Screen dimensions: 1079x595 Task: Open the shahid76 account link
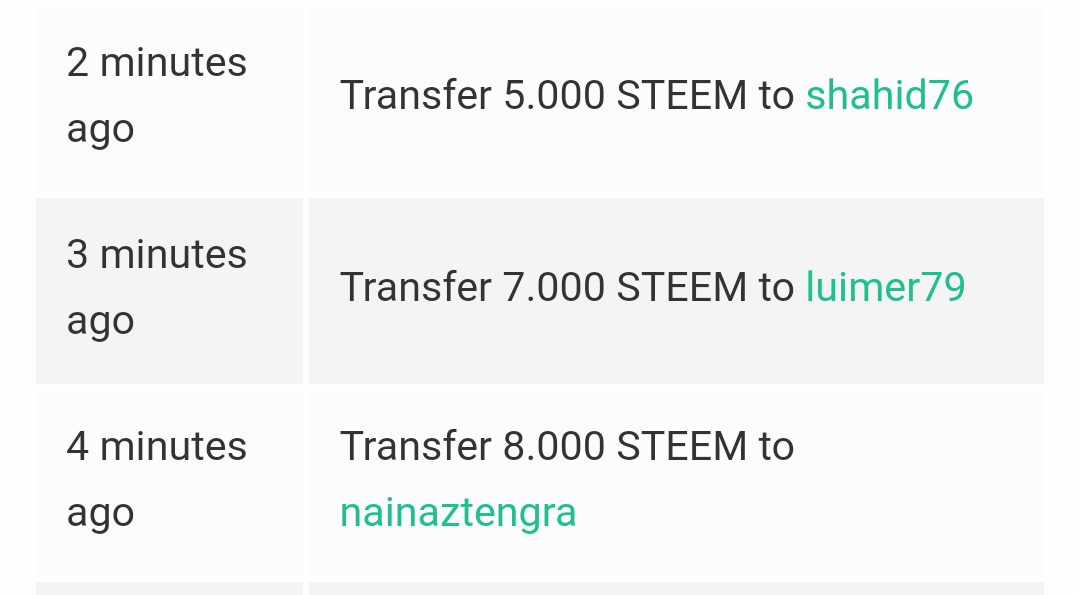point(889,96)
